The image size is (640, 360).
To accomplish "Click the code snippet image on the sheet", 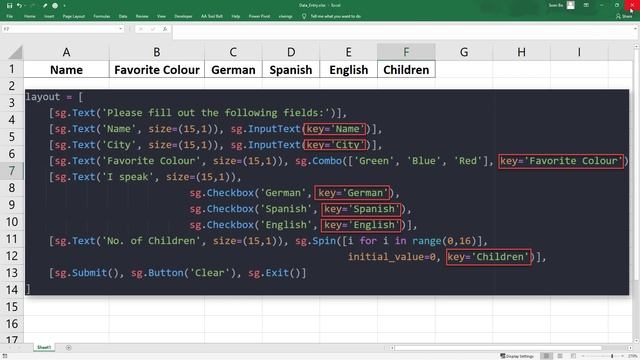I will tap(327, 192).
